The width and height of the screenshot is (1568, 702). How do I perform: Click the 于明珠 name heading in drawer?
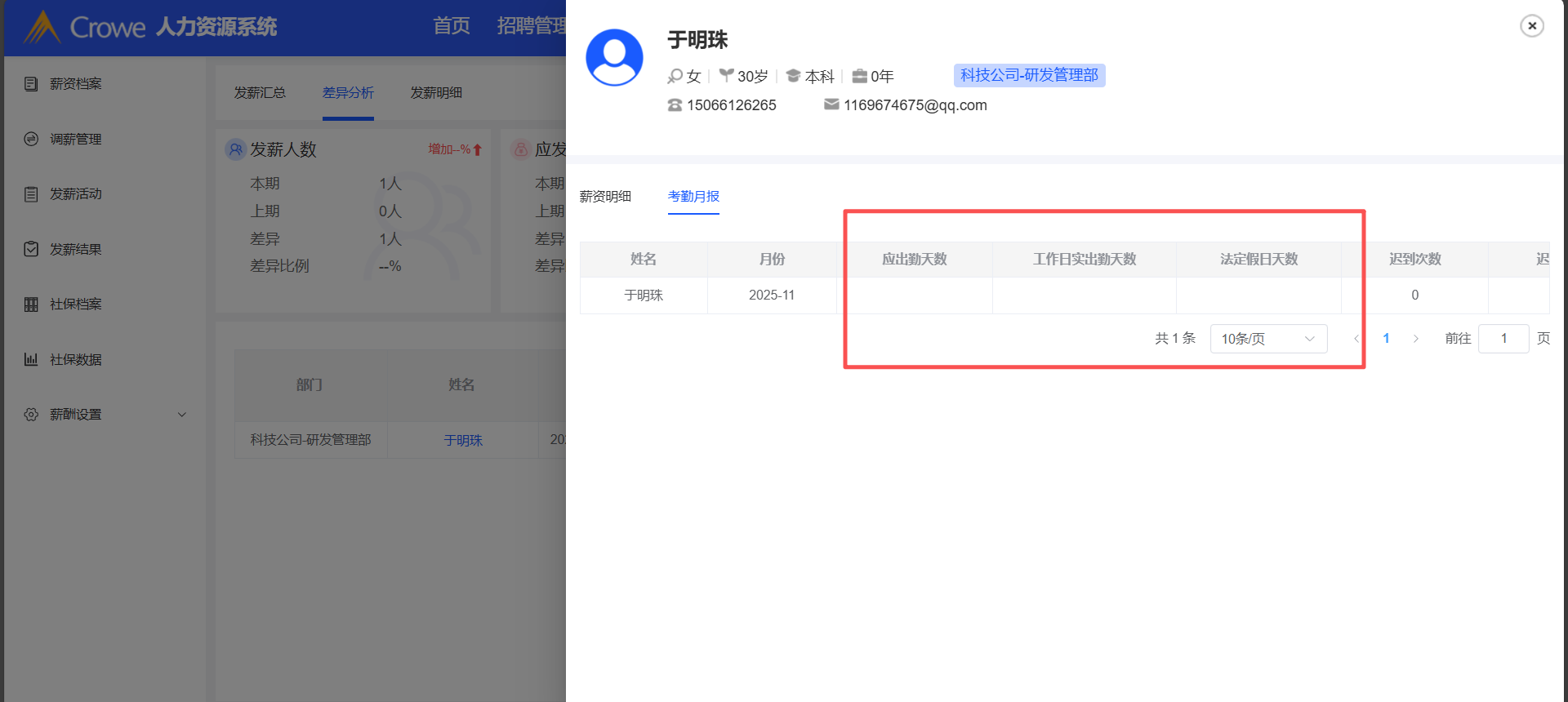(697, 40)
